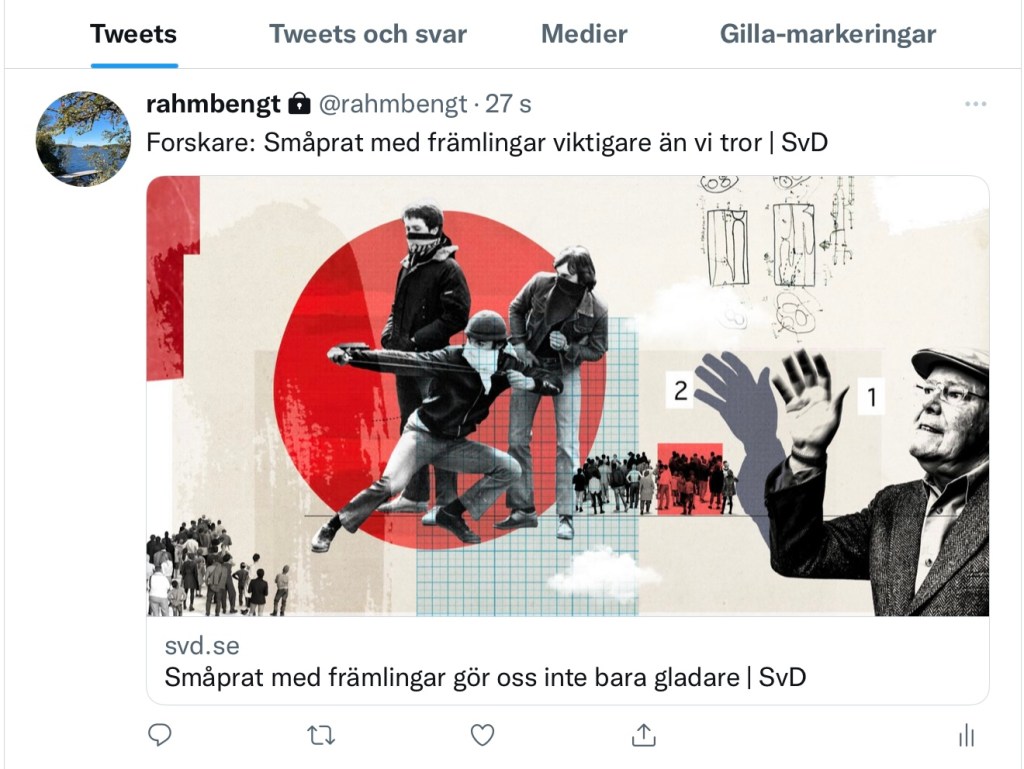Click the padlock protected account icon
Viewport: 1024px width, 769px height.
pyautogui.click(x=299, y=103)
